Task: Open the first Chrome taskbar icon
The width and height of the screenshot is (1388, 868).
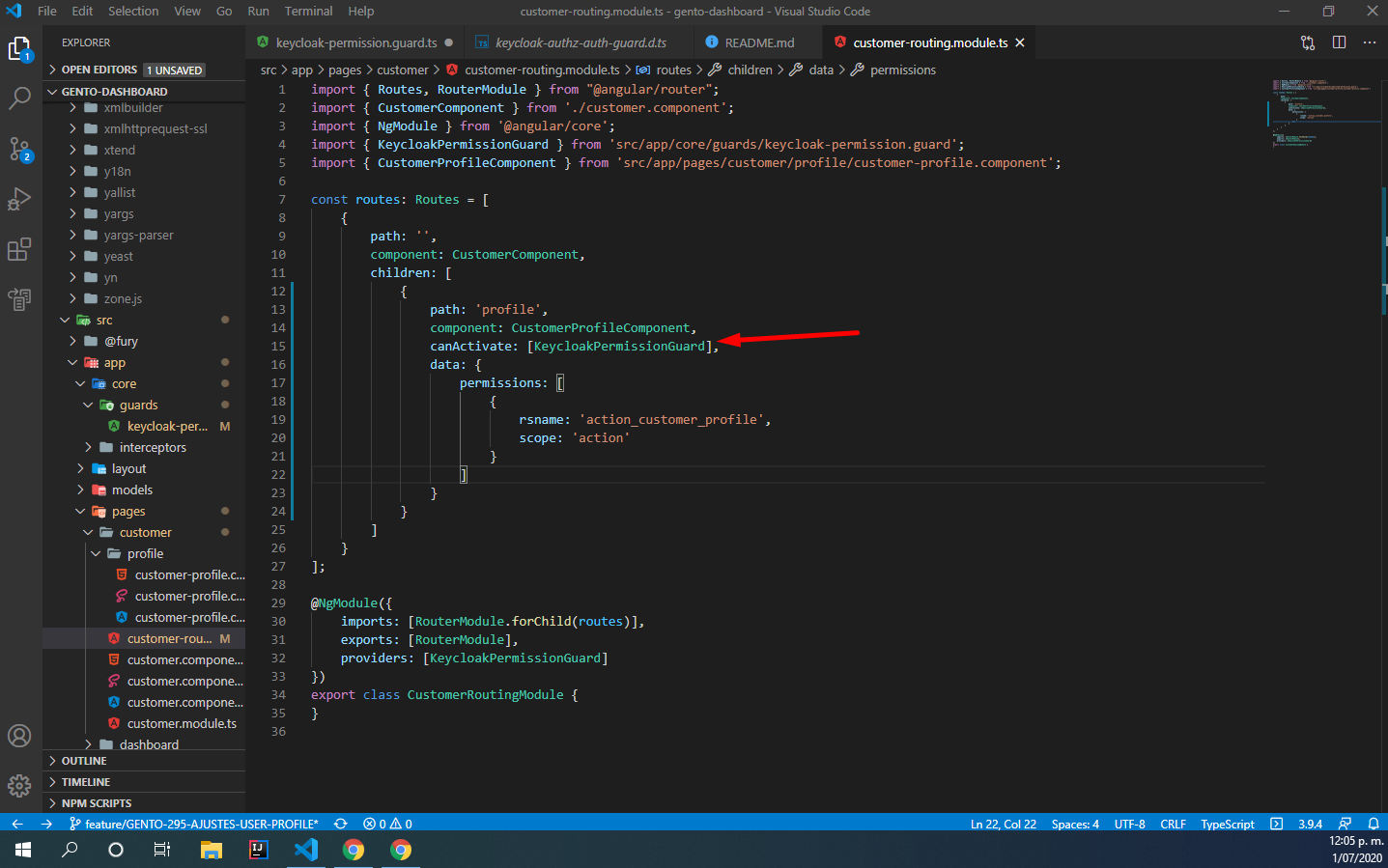Action: (x=354, y=850)
